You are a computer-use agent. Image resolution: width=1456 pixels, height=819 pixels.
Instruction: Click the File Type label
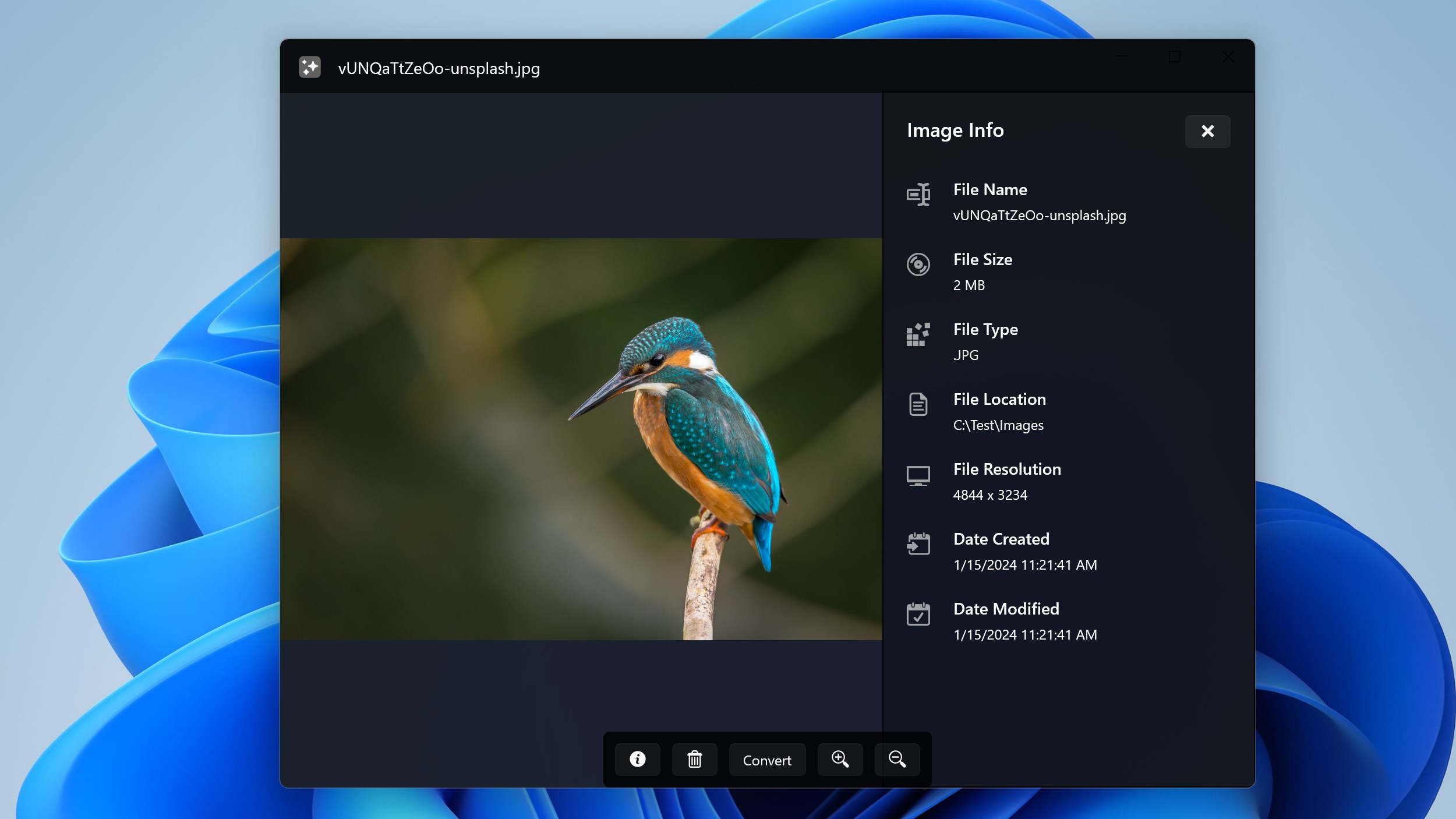click(x=985, y=330)
